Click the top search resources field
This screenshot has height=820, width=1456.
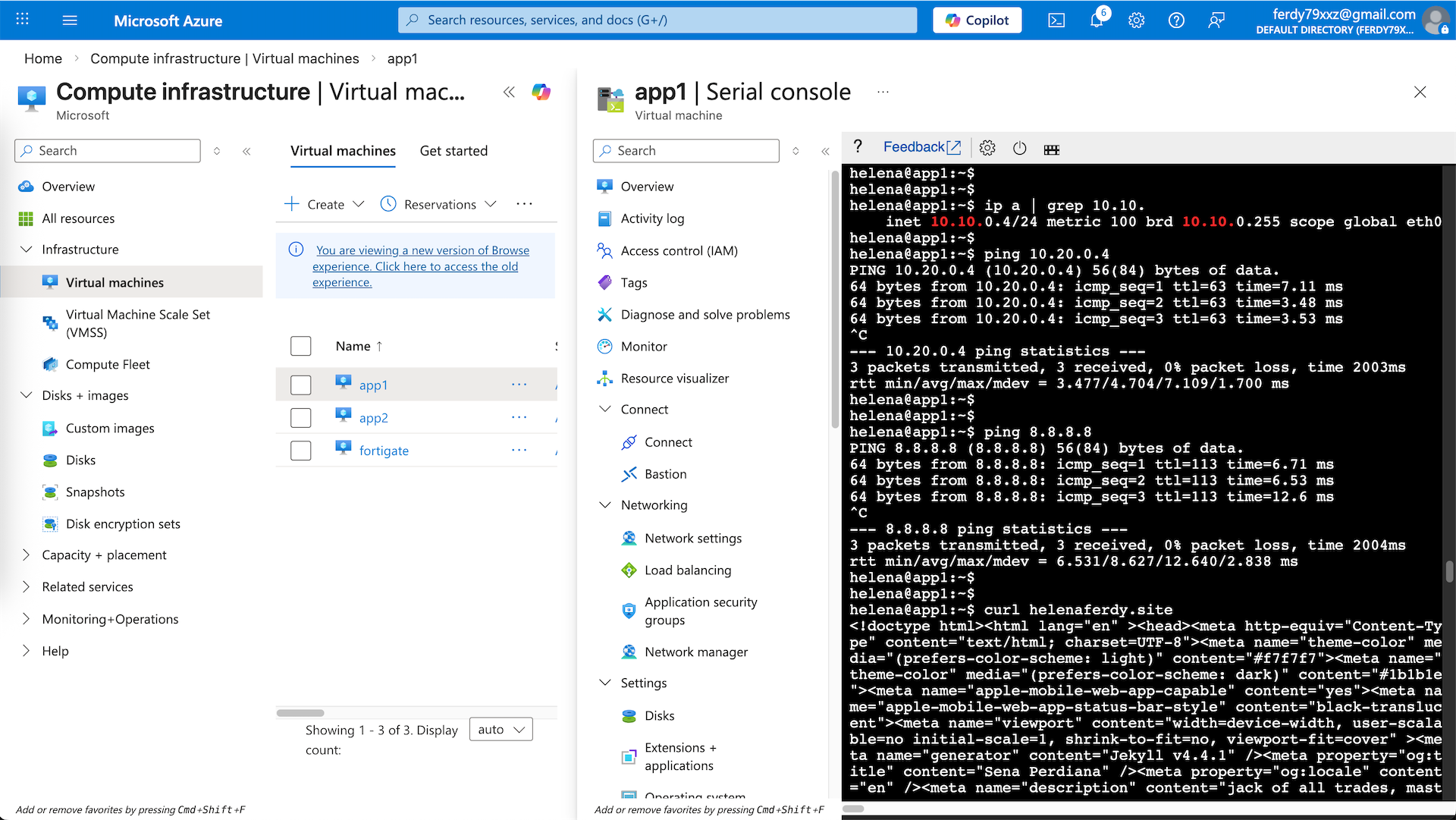click(x=657, y=20)
